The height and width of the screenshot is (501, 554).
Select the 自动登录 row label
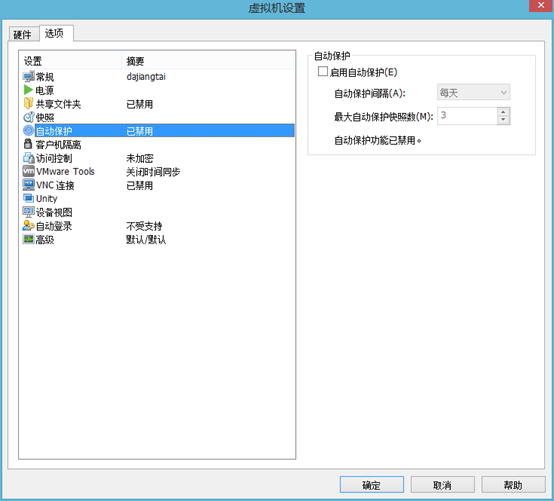54,226
